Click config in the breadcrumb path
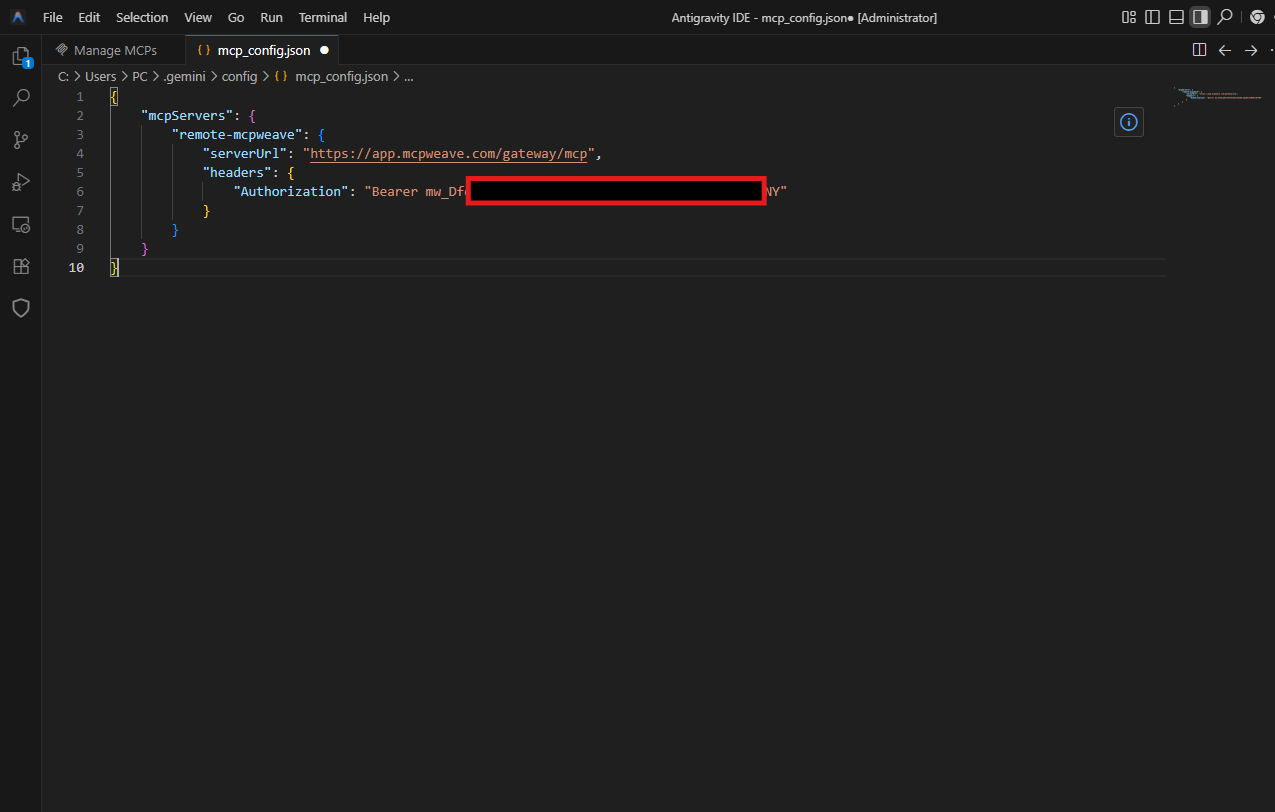The image size is (1275, 812). coord(239,76)
